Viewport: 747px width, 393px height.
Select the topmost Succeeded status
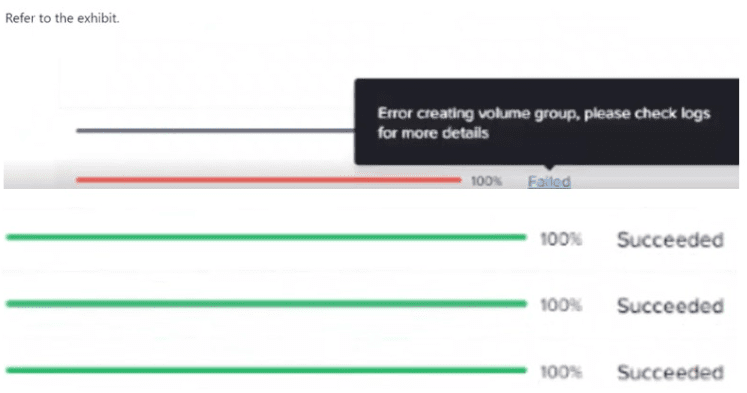click(670, 240)
